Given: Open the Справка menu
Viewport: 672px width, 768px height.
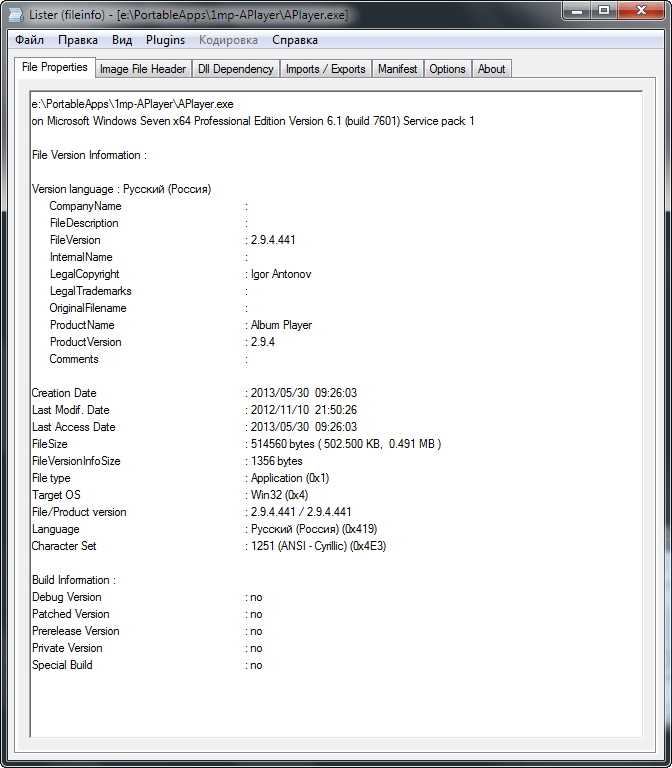Looking at the screenshot, I should (295, 40).
